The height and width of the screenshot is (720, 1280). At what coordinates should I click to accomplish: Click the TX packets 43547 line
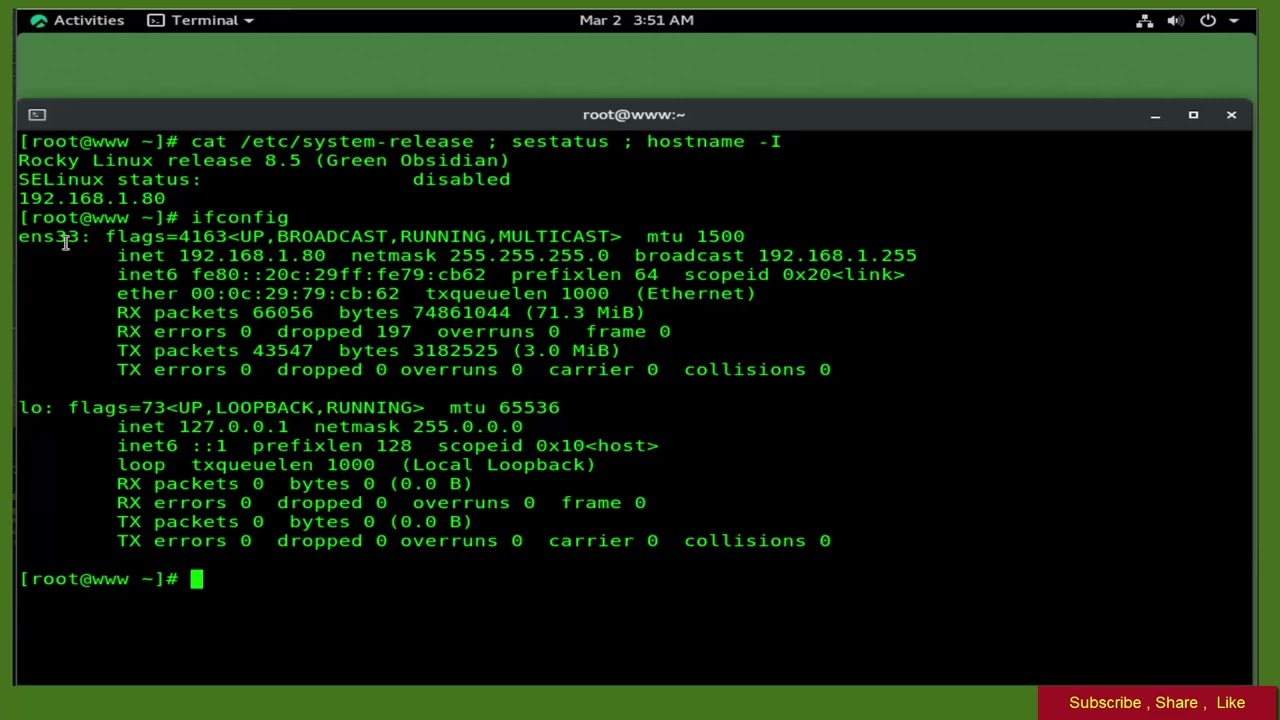pos(368,350)
